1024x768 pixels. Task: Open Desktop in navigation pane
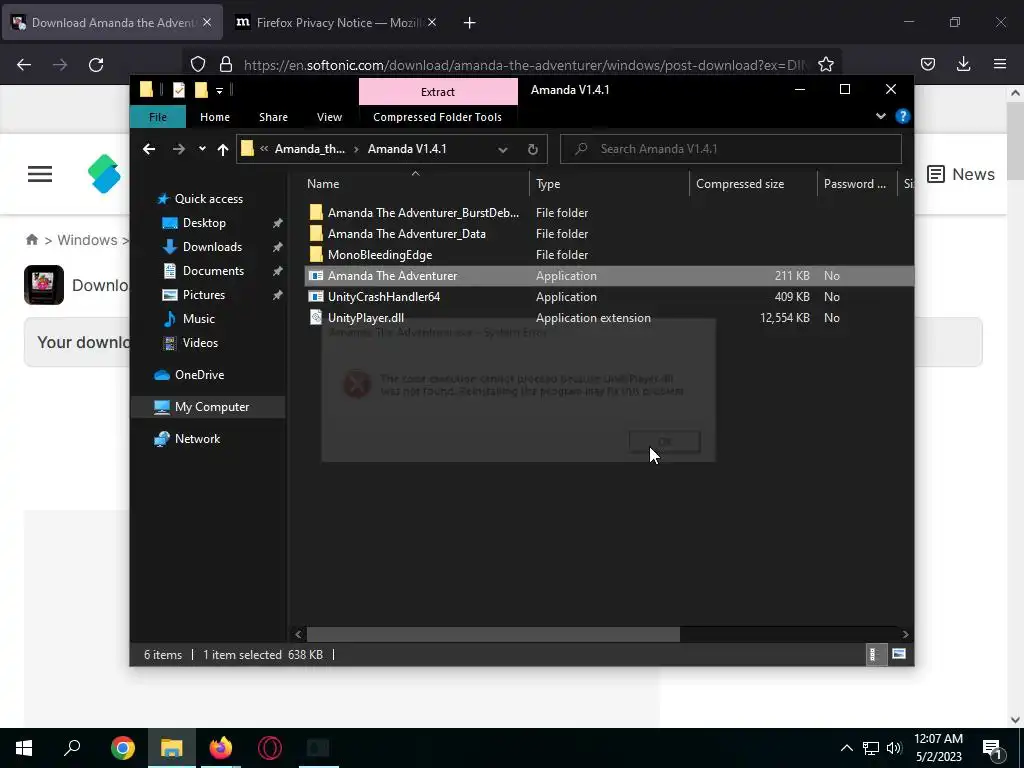pyautogui.click(x=204, y=223)
